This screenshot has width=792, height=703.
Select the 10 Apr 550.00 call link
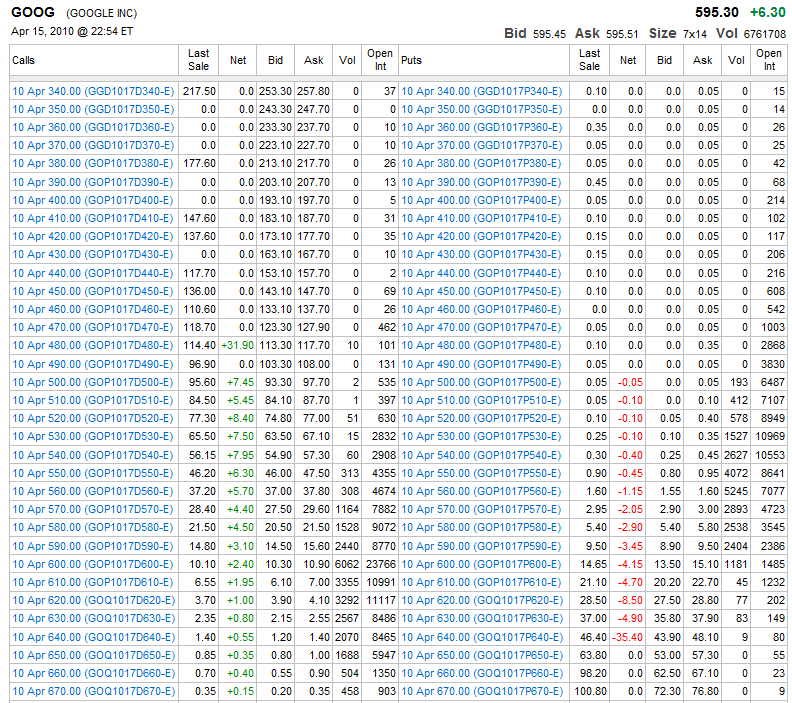93,473
